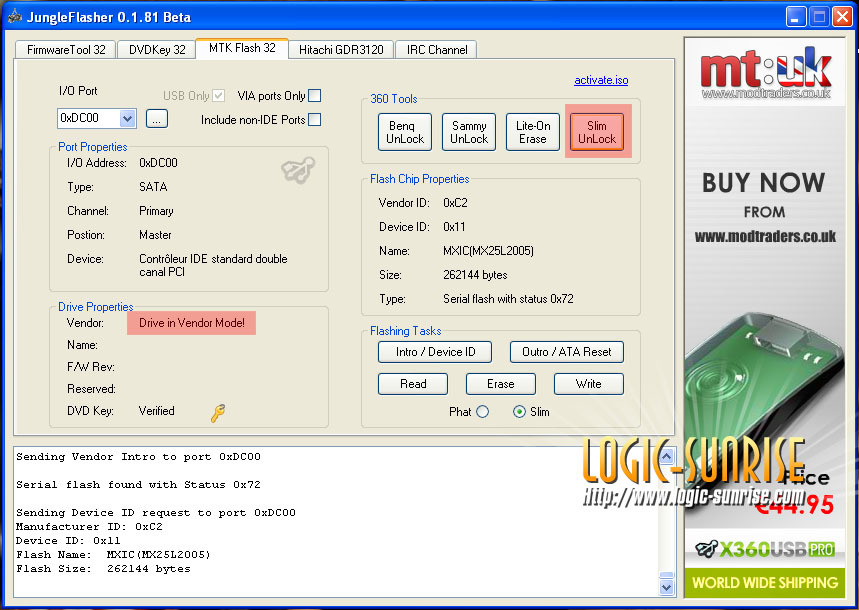Image resolution: width=859 pixels, height=610 pixels.
Task: Click the log line Manufacturer ID: 0xC2
Action: (x=89, y=526)
